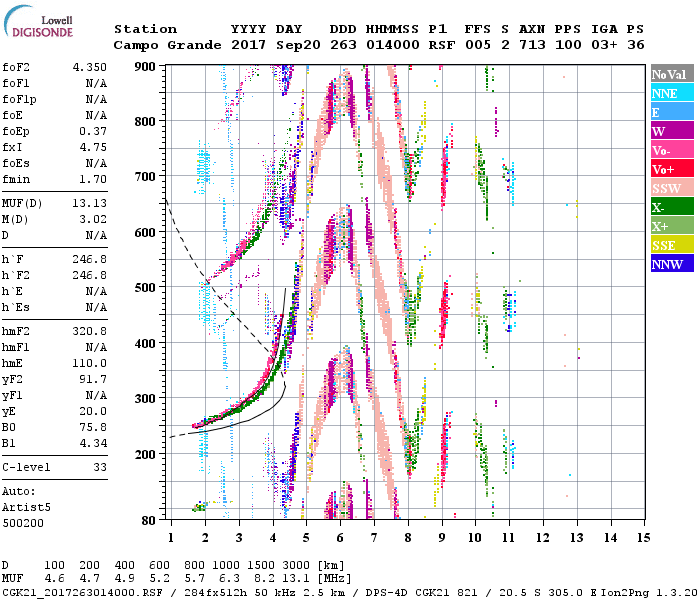Click the C-level value 33
Image resolution: width=700 pixels, height=600 pixels.
click(x=100, y=467)
